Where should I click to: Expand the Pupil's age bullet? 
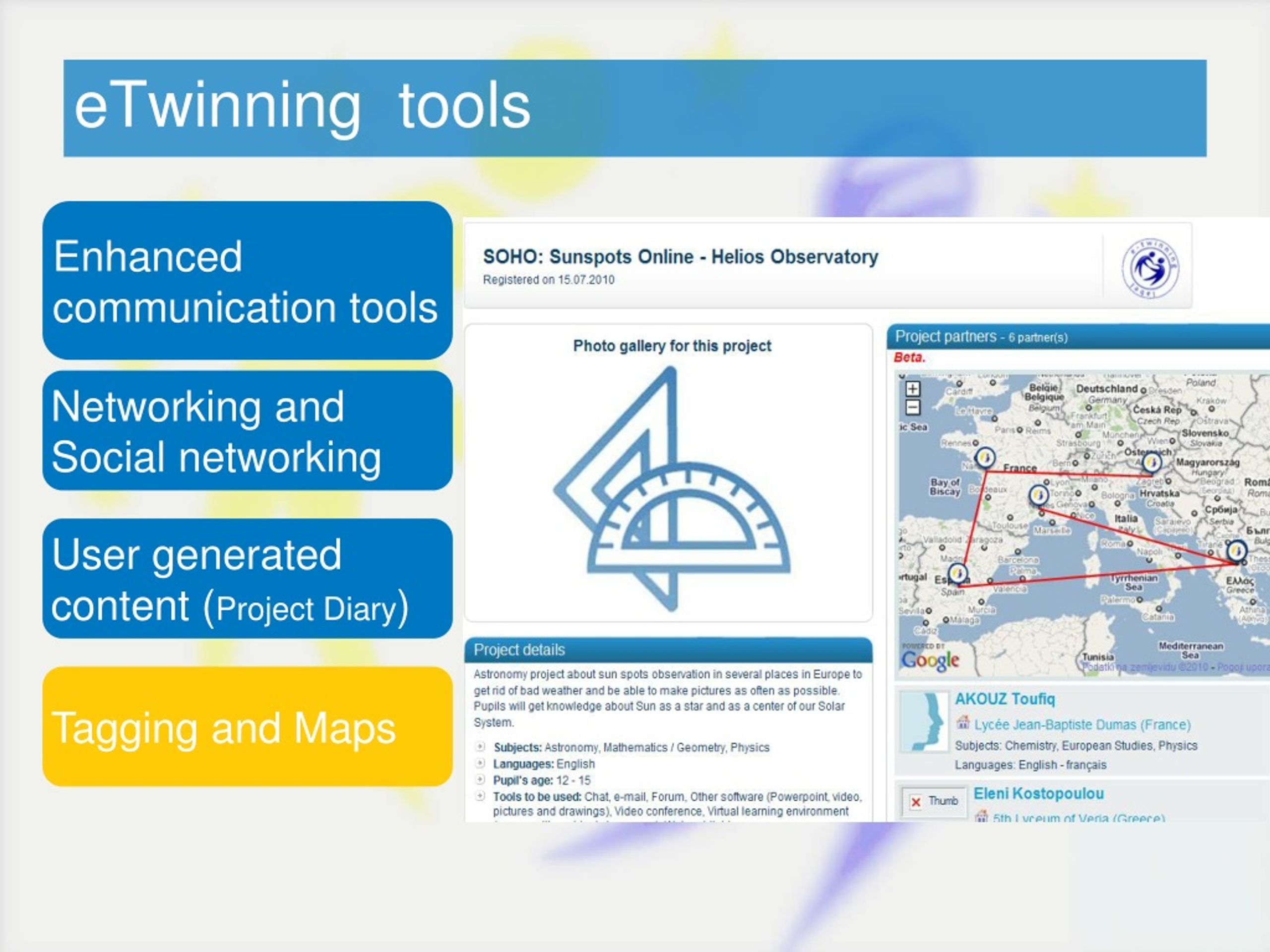pyautogui.click(x=480, y=779)
